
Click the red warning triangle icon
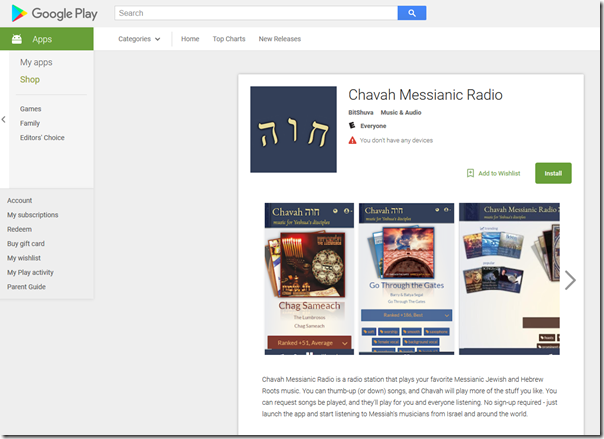point(352,140)
